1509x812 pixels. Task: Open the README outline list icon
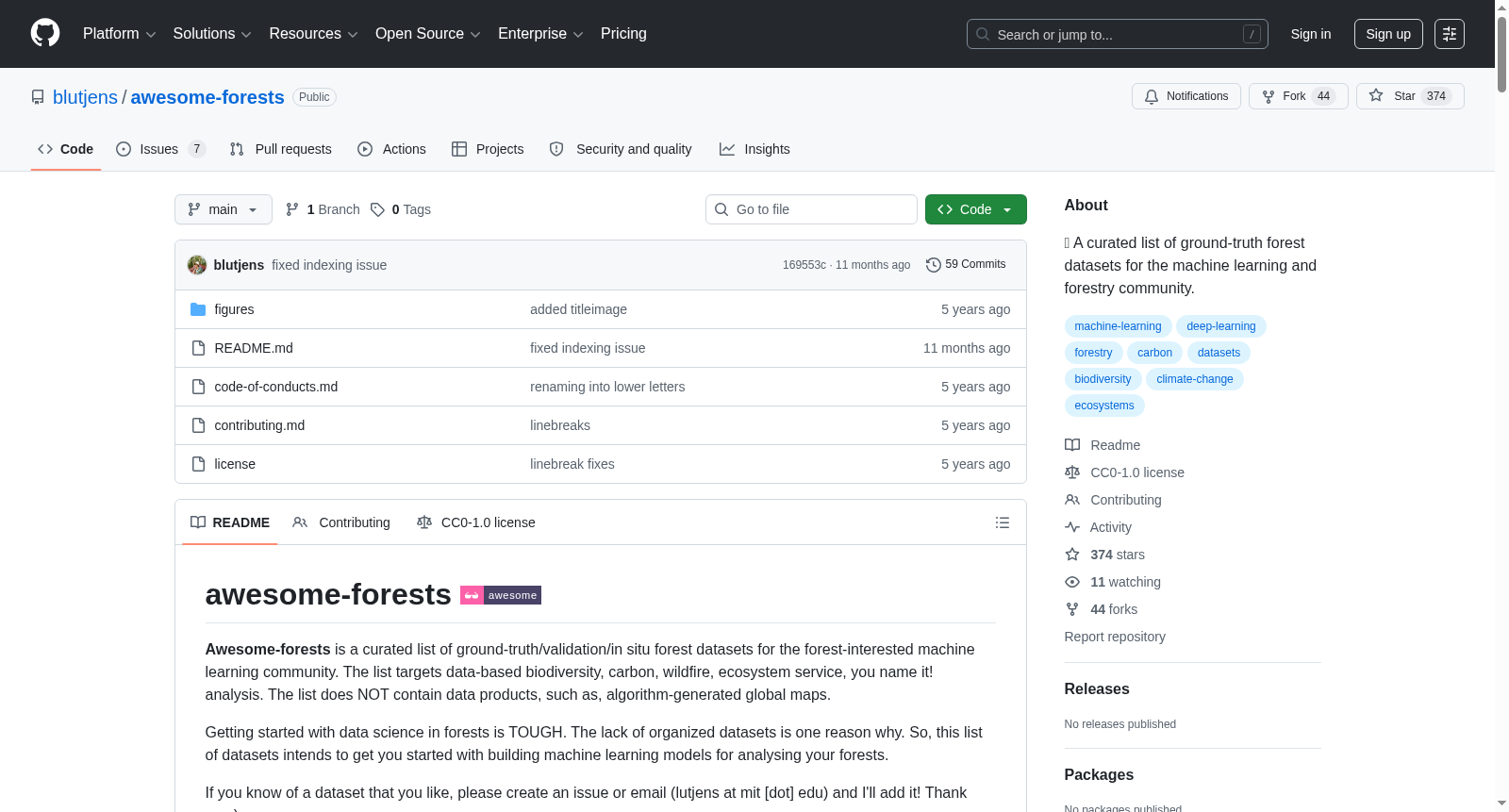pyautogui.click(x=1003, y=522)
